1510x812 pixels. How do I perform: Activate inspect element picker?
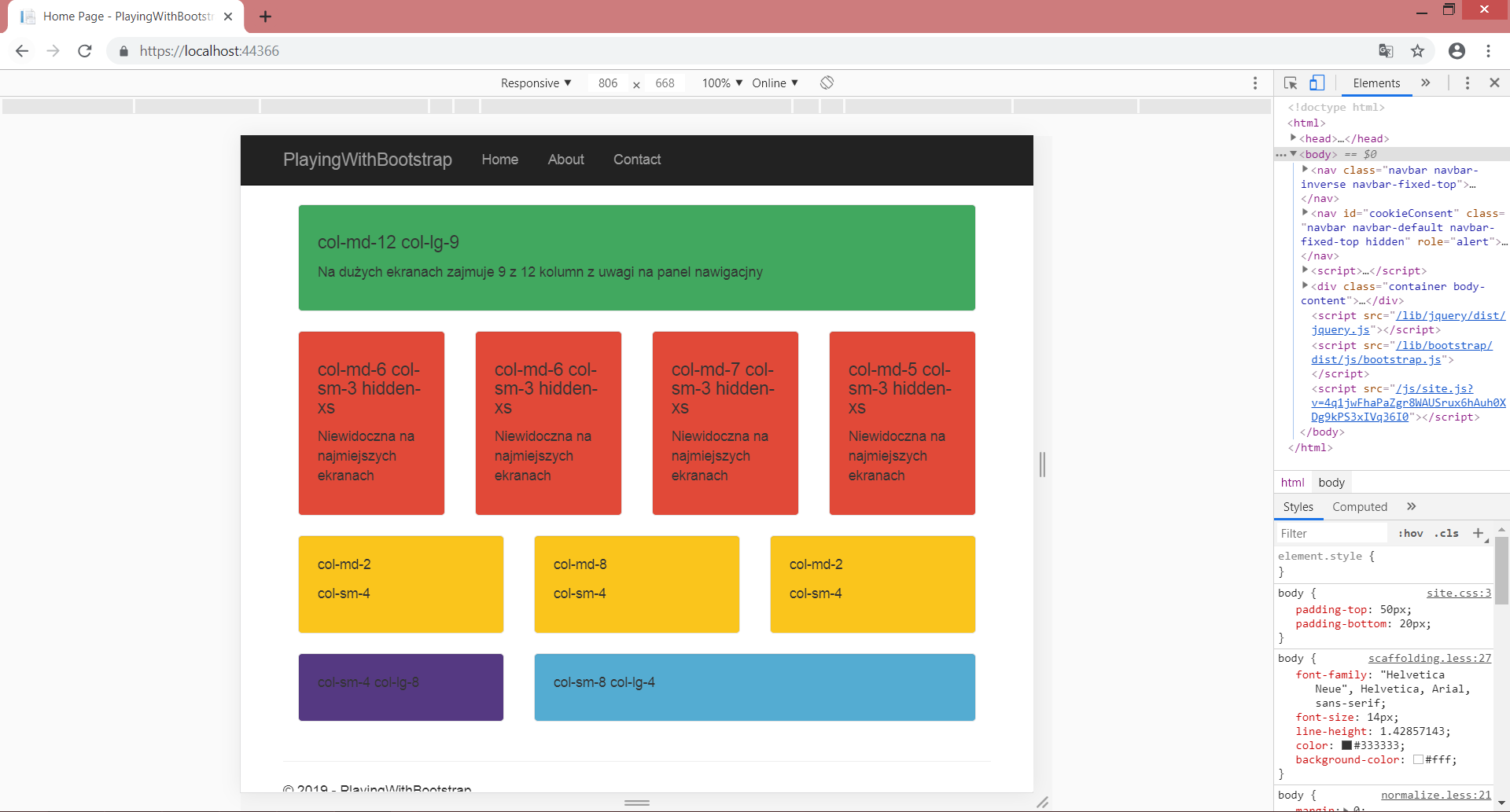tap(1291, 83)
